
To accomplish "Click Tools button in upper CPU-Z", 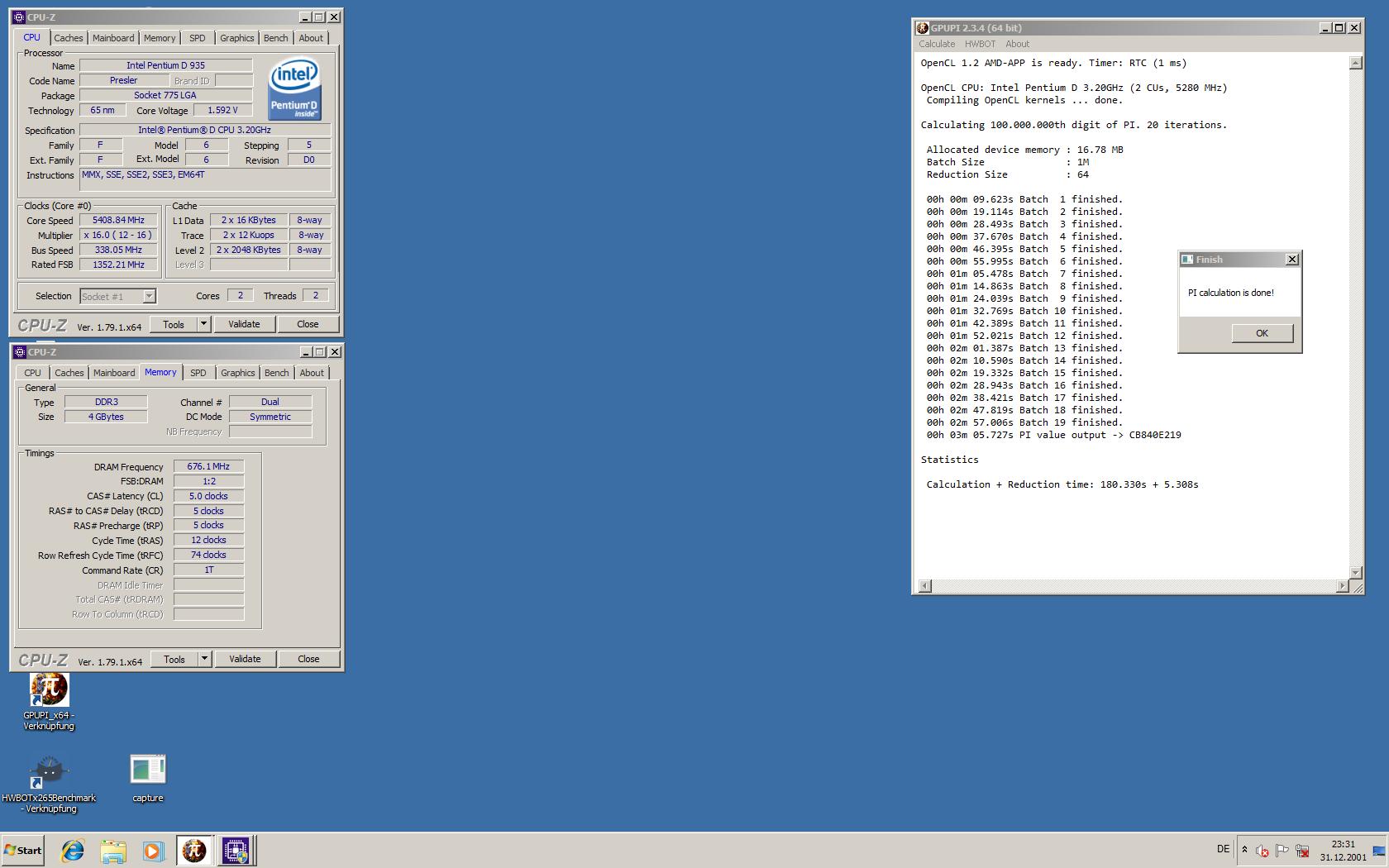I will click(x=174, y=324).
